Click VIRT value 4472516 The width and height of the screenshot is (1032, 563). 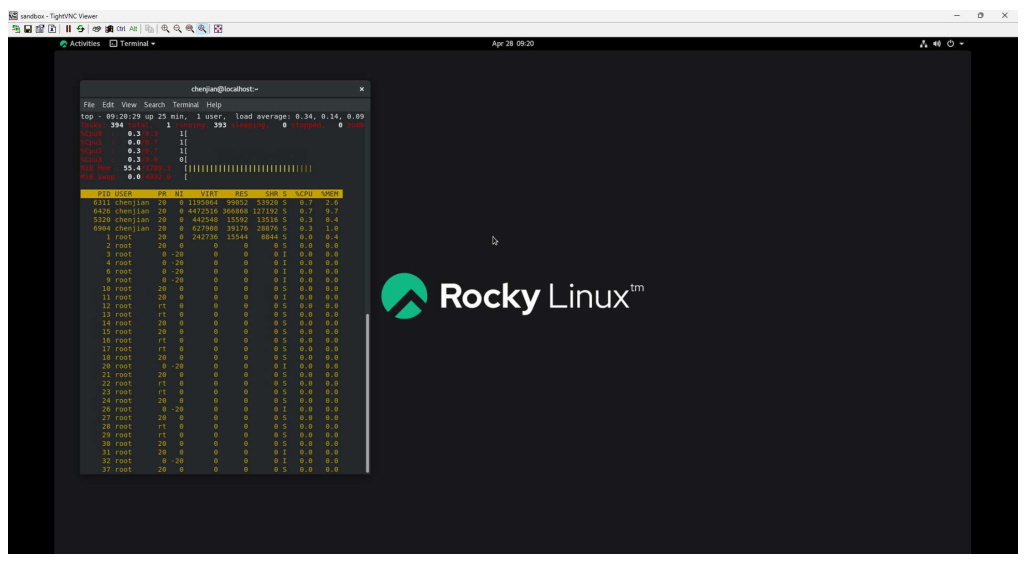click(203, 211)
